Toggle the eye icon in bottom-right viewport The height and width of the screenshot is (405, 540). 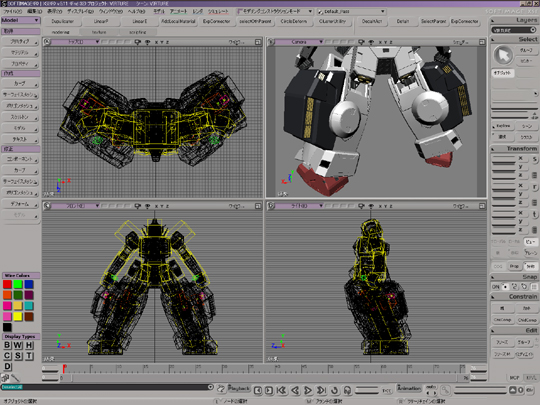(371, 206)
